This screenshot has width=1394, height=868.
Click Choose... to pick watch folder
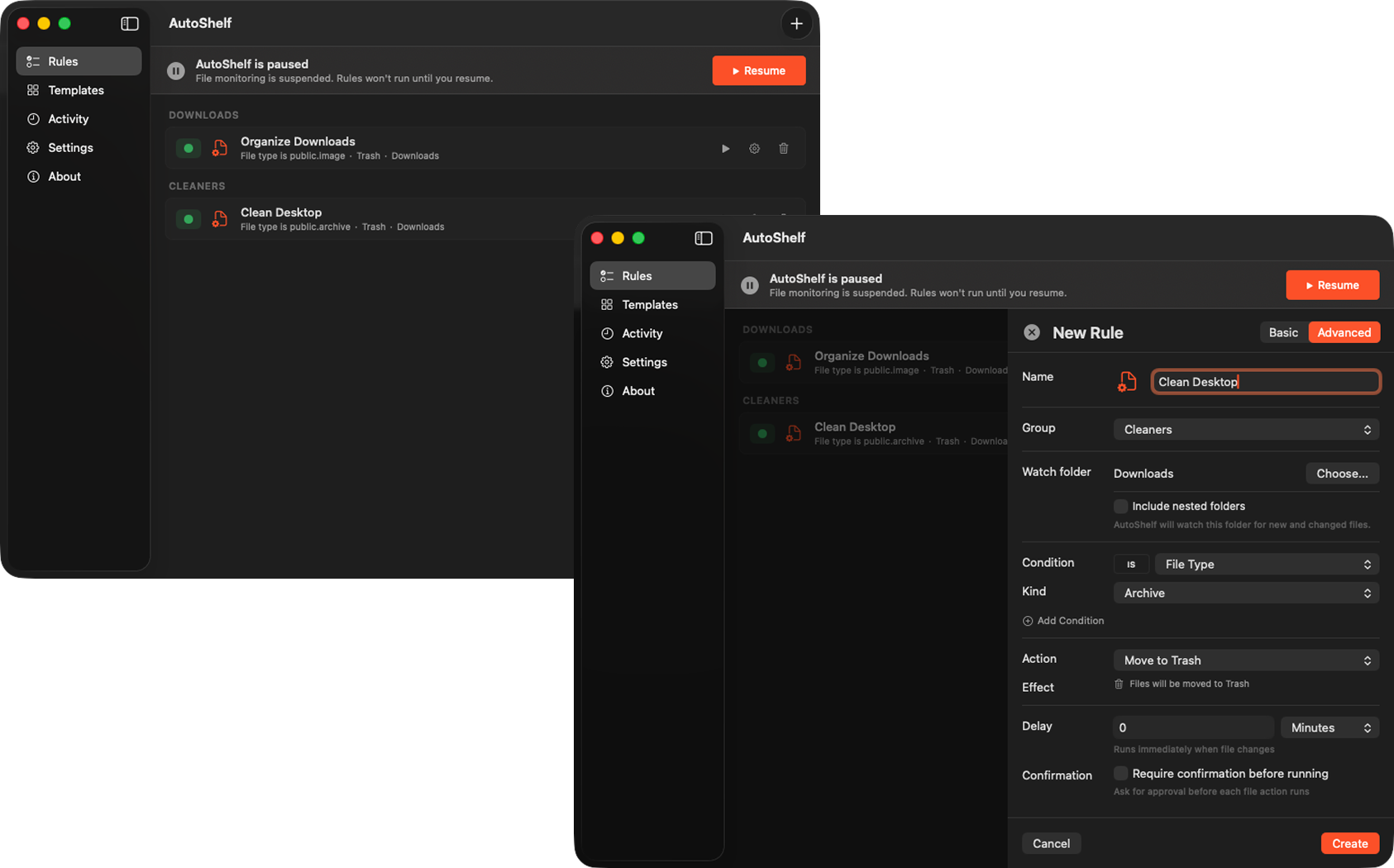[x=1343, y=474]
